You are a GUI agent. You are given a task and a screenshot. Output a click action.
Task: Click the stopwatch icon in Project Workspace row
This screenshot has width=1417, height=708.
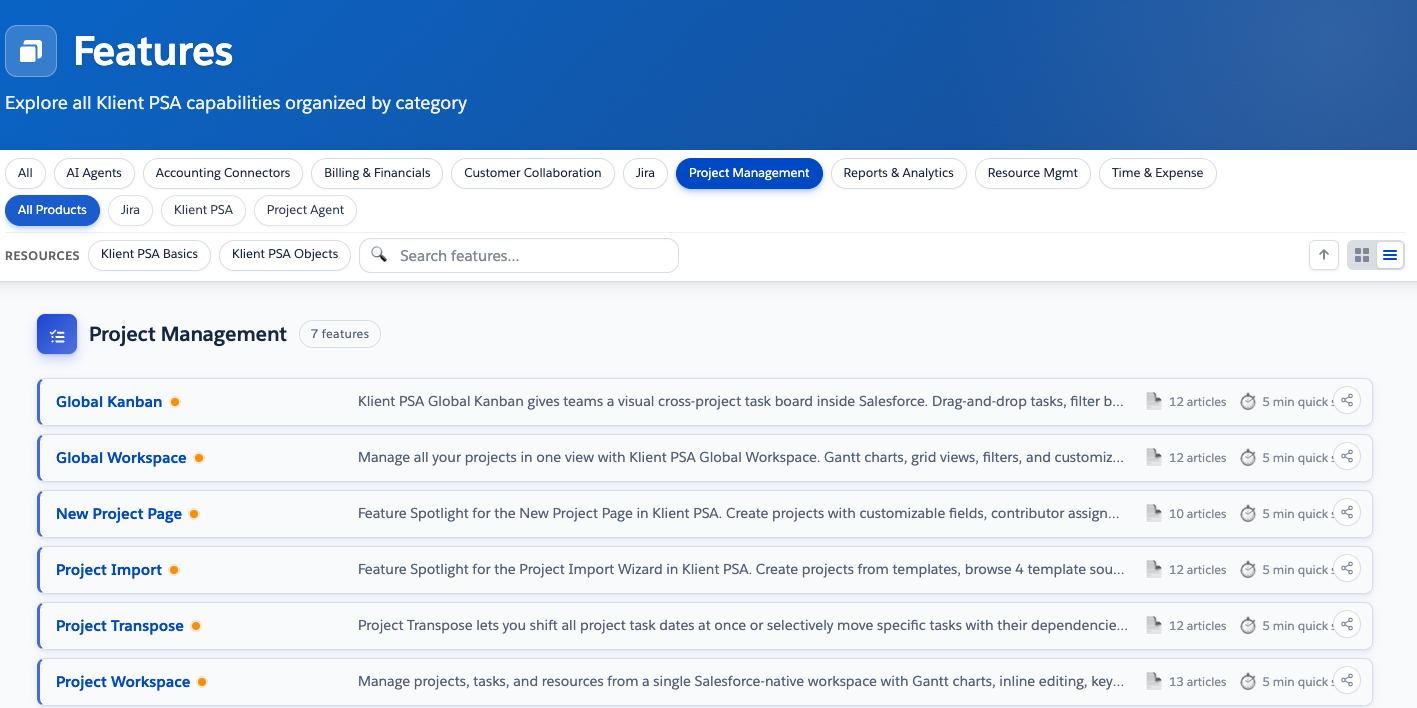[1248, 681]
